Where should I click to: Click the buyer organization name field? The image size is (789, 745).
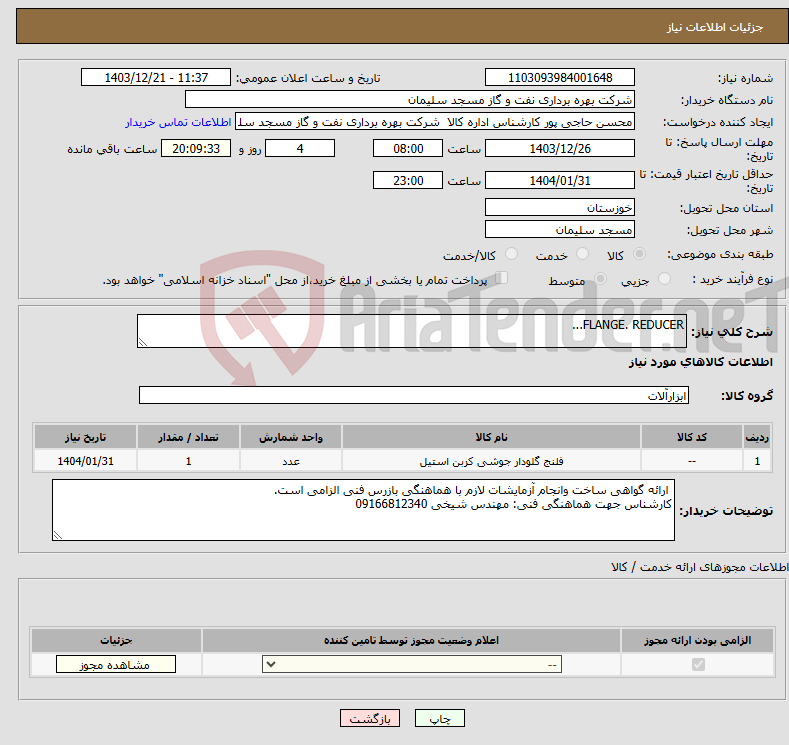(410, 100)
